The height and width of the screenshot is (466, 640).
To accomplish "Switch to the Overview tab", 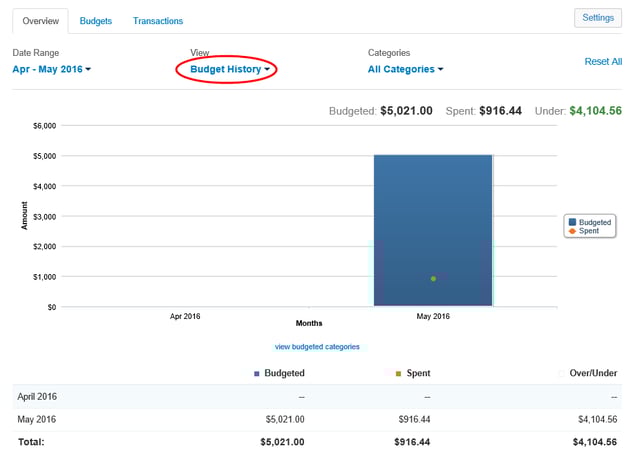I will (40, 21).
